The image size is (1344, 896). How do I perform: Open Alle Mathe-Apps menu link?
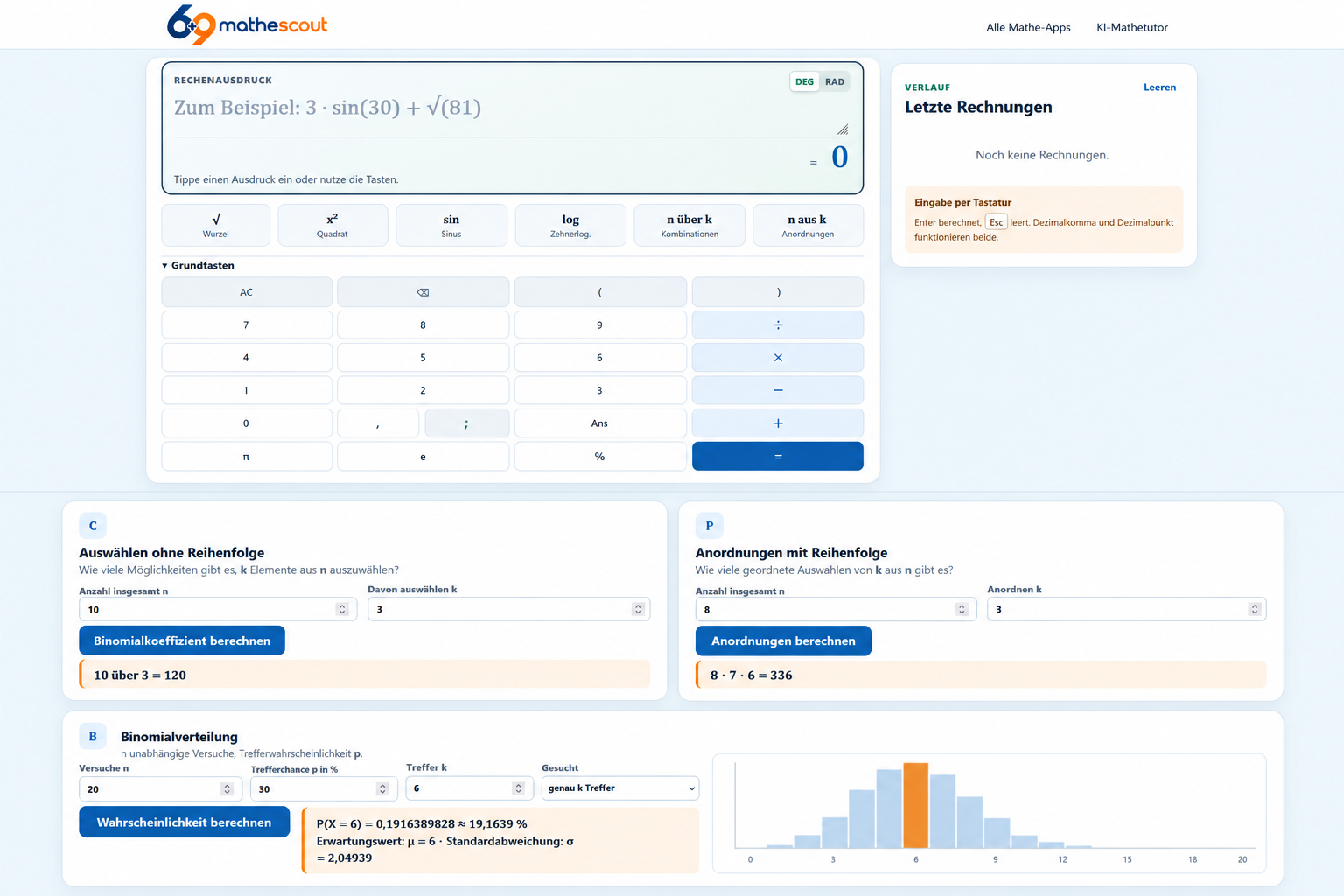click(x=1028, y=27)
